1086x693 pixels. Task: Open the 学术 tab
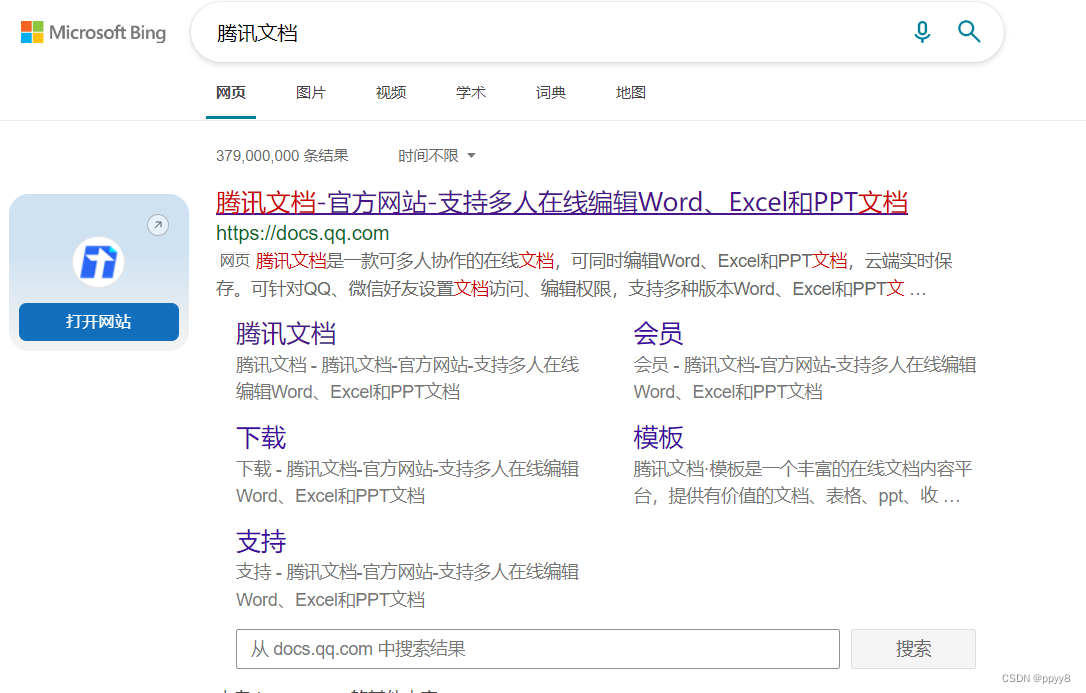click(x=471, y=93)
